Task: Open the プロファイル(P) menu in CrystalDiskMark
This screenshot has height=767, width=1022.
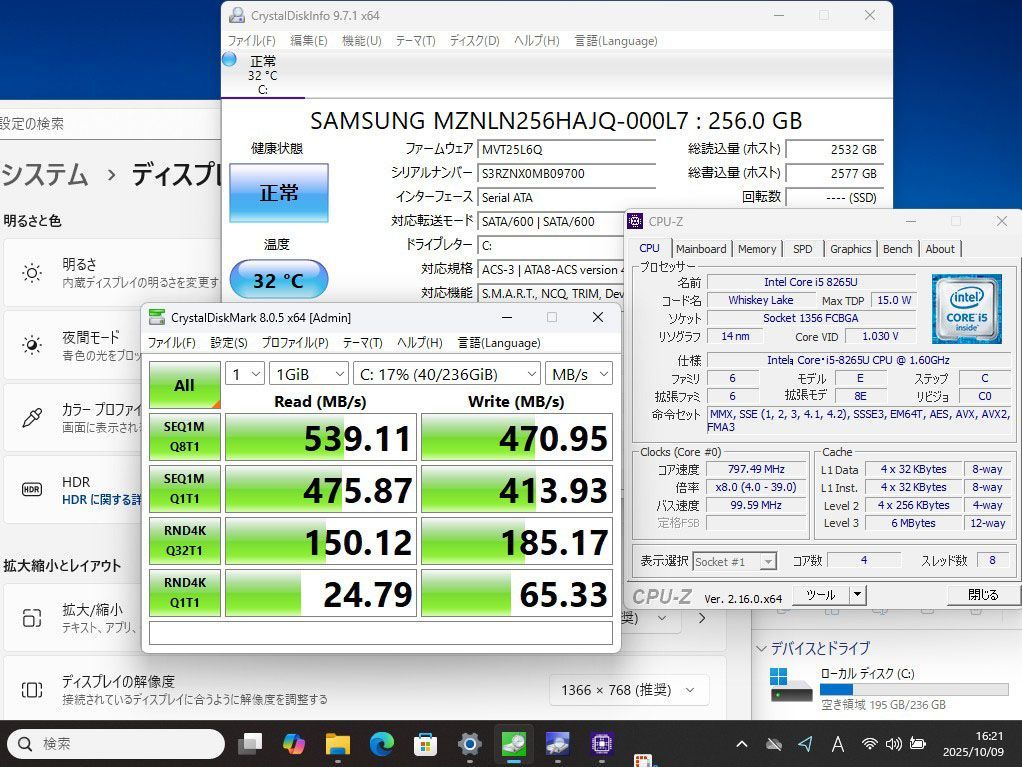Action: (x=295, y=343)
